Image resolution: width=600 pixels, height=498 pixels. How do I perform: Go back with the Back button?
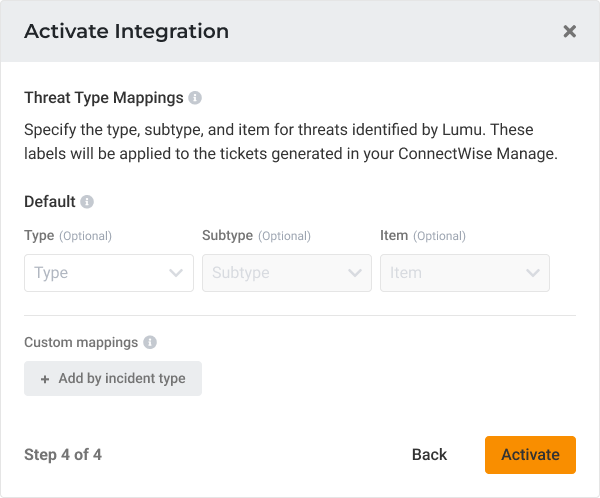[429, 454]
